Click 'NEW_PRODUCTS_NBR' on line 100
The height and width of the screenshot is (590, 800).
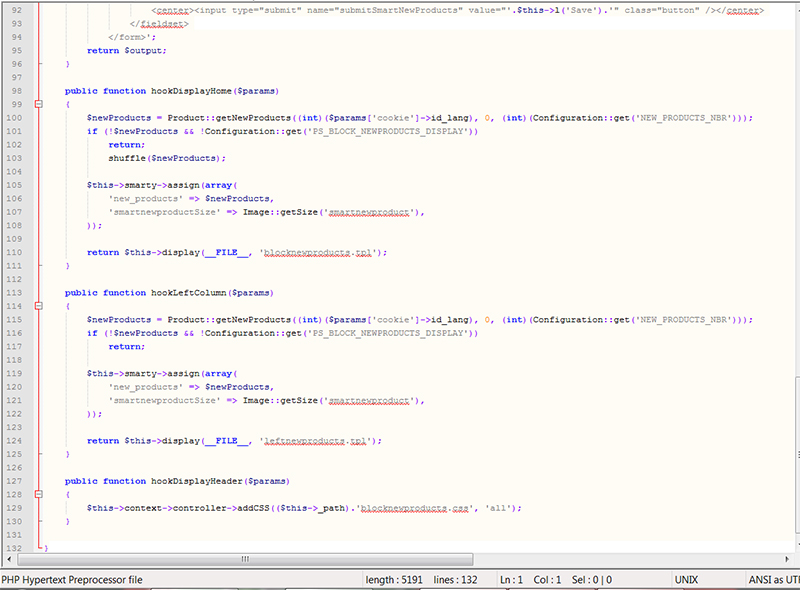click(684, 118)
